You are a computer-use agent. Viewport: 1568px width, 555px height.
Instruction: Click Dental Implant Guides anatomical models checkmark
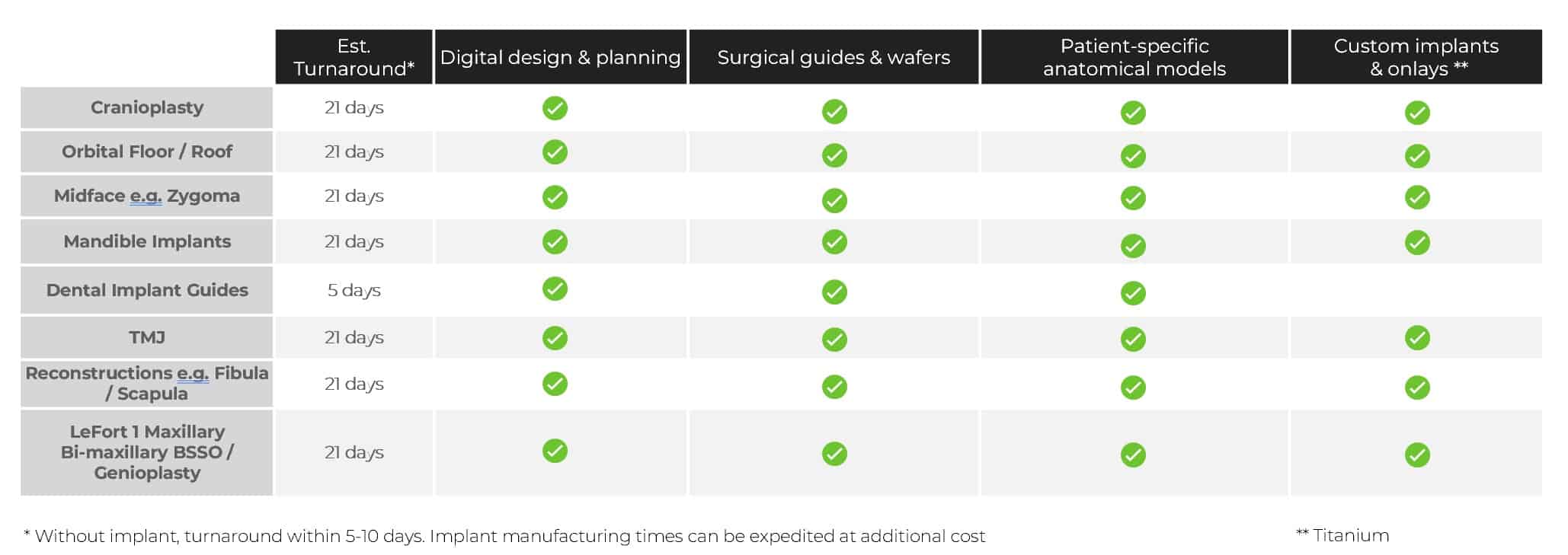[x=1133, y=293]
